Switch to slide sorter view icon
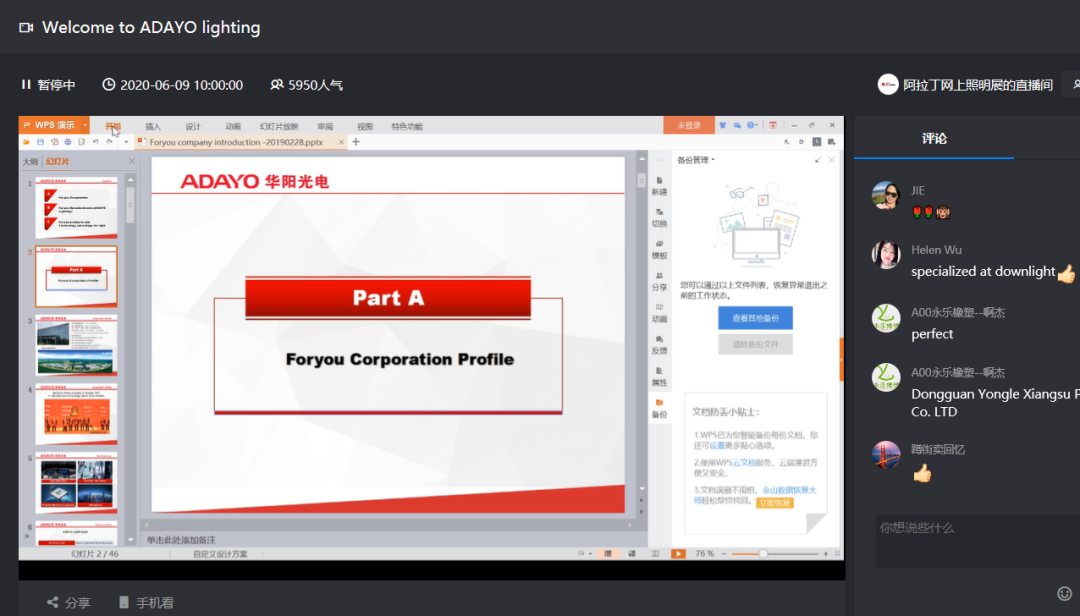 pos(632,553)
